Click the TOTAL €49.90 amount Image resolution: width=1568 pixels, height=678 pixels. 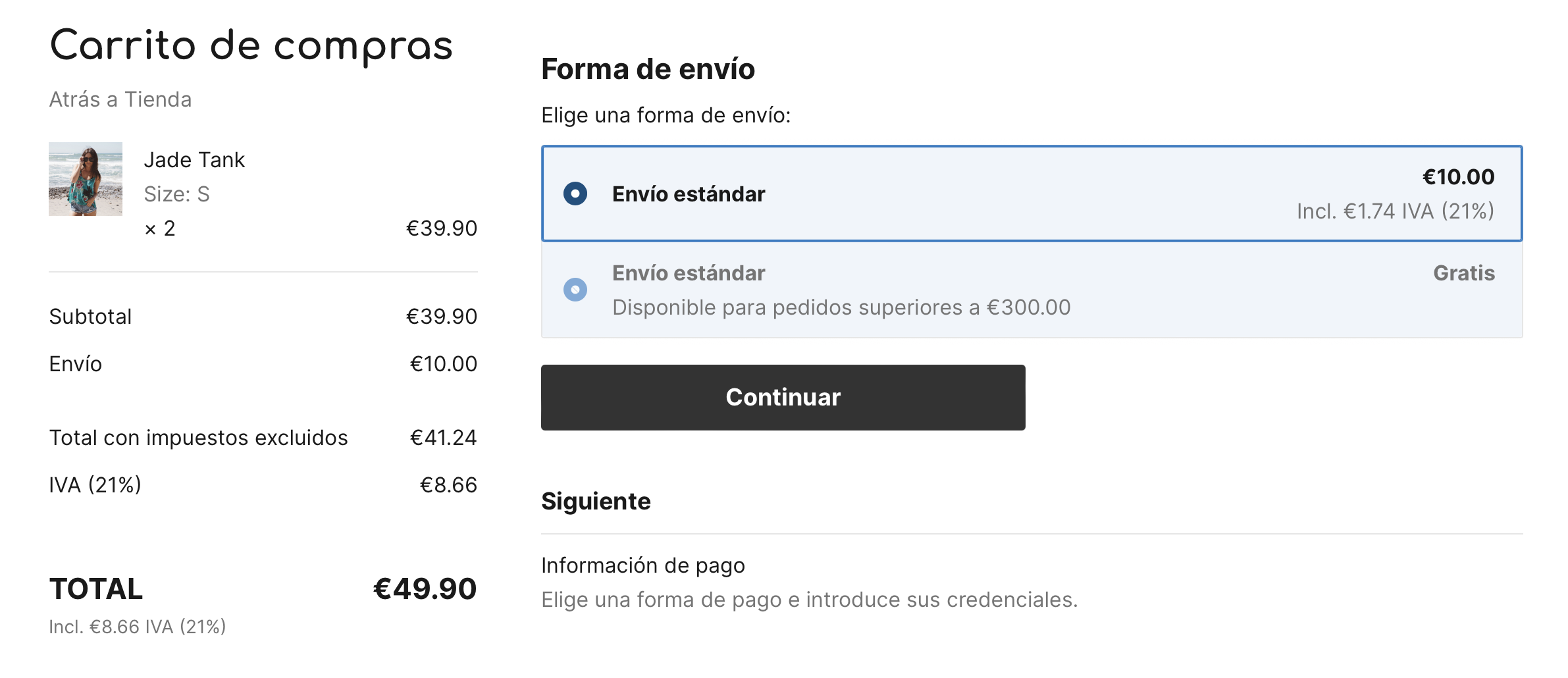(x=425, y=588)
